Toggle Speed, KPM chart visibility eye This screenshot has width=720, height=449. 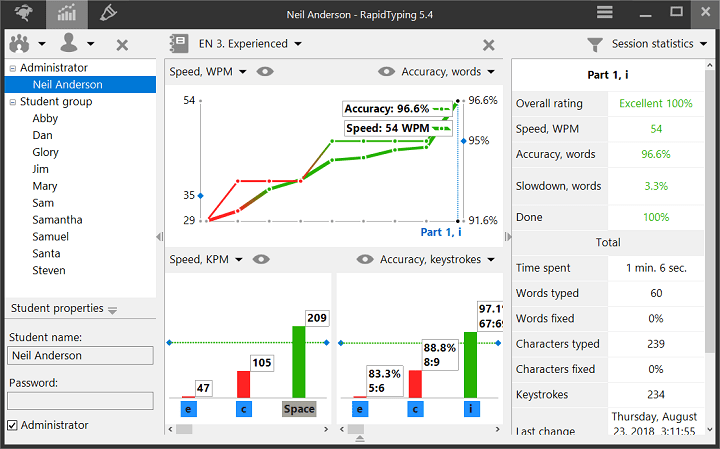[261, 259]
